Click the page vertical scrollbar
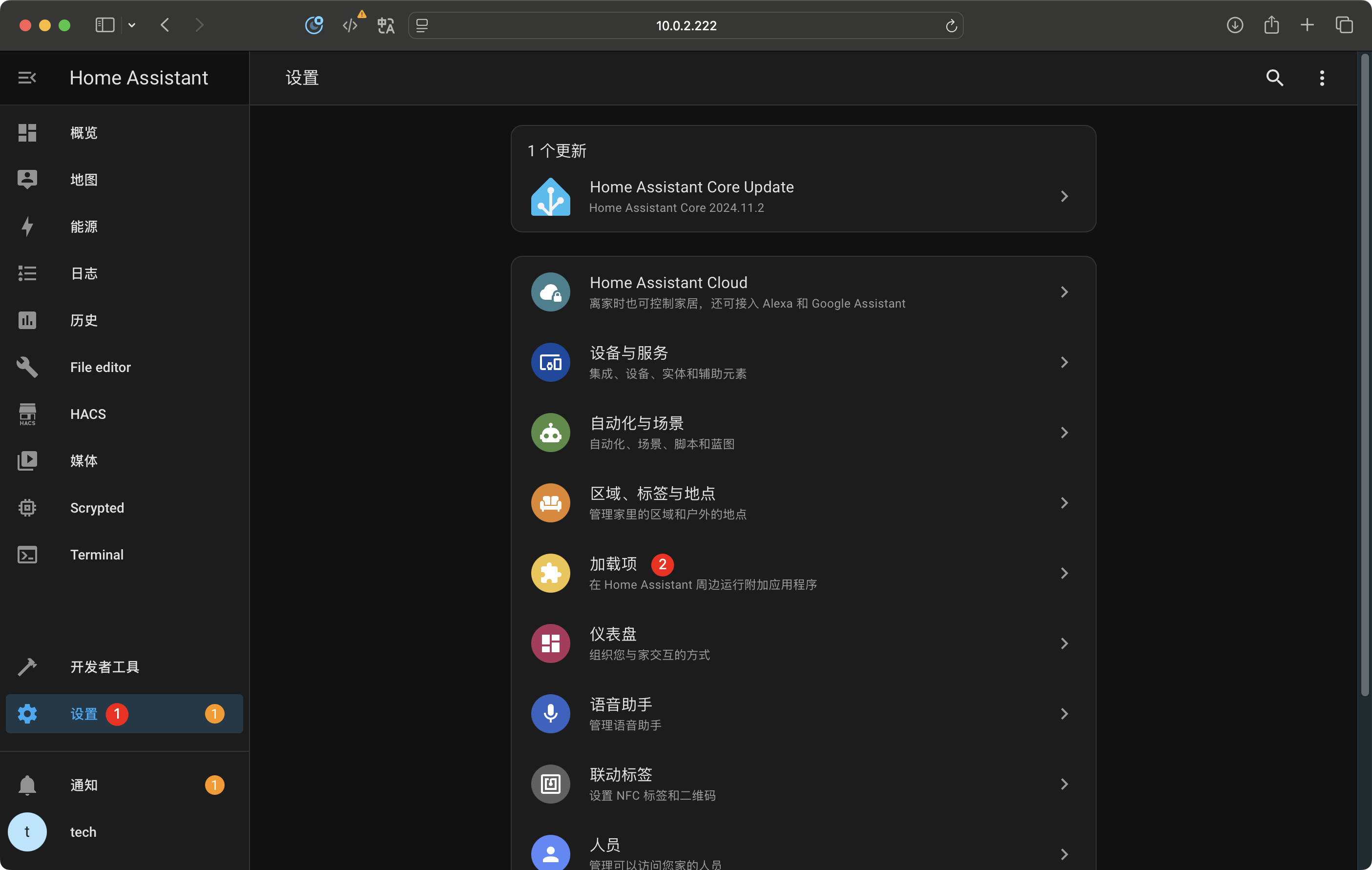This screenshot has height=870, width=1372. point(1365,374)
